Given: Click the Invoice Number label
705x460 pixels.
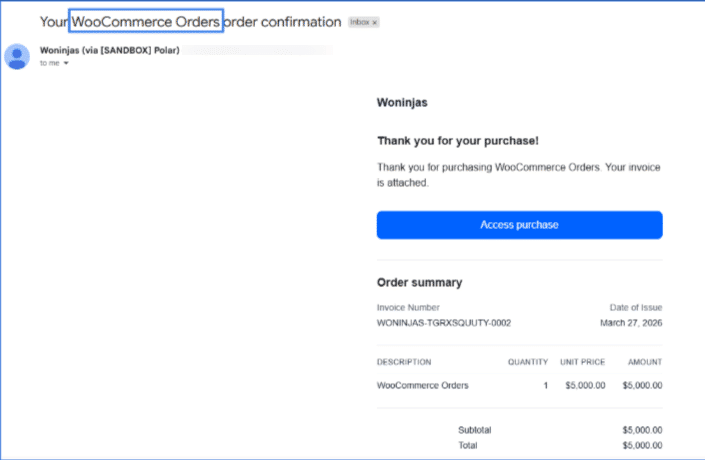Looking at the screenshot, I should pos(408,308).
